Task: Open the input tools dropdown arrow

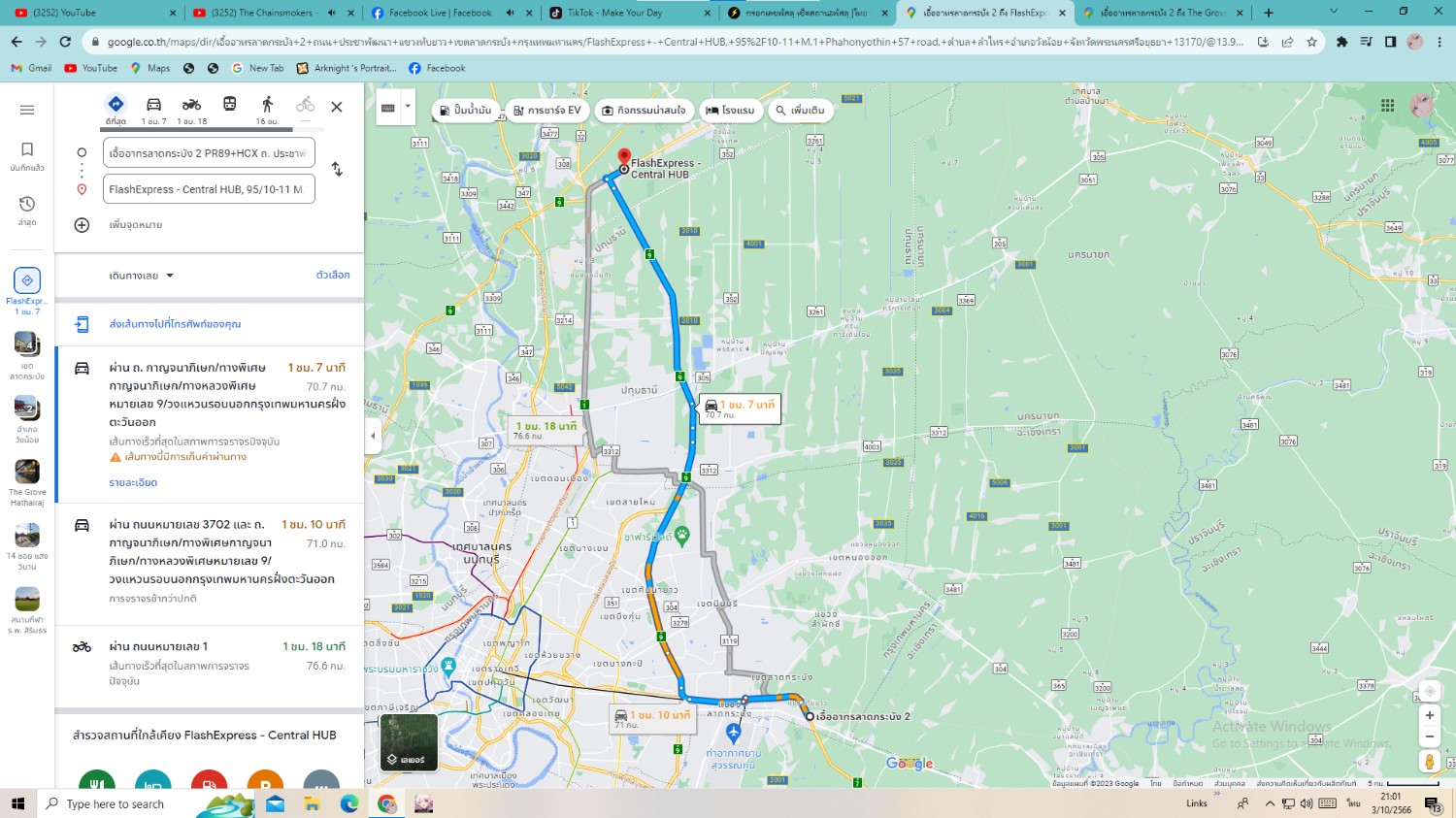Action: tap(408, 108)
